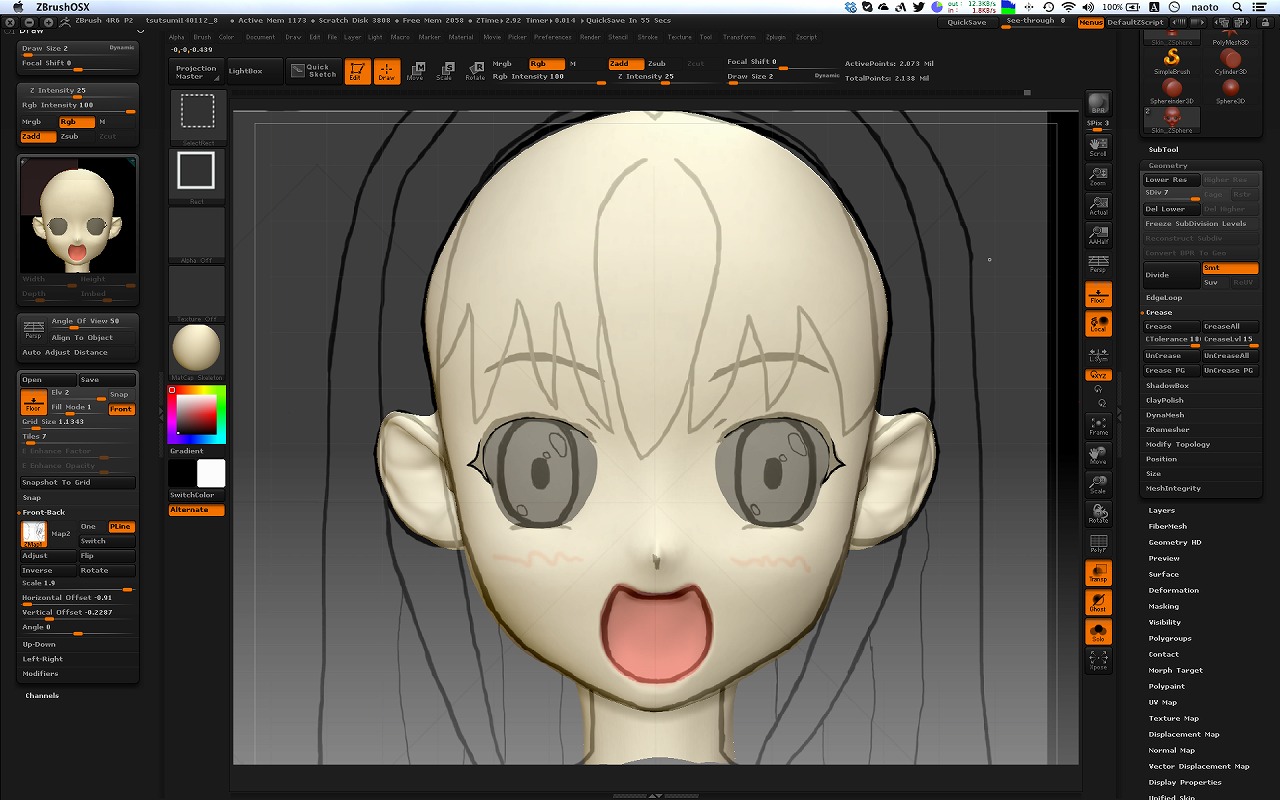Toggle Zadd in top shelf
This screenshot has height=800, width=1280.
click(x=626, y=64)
